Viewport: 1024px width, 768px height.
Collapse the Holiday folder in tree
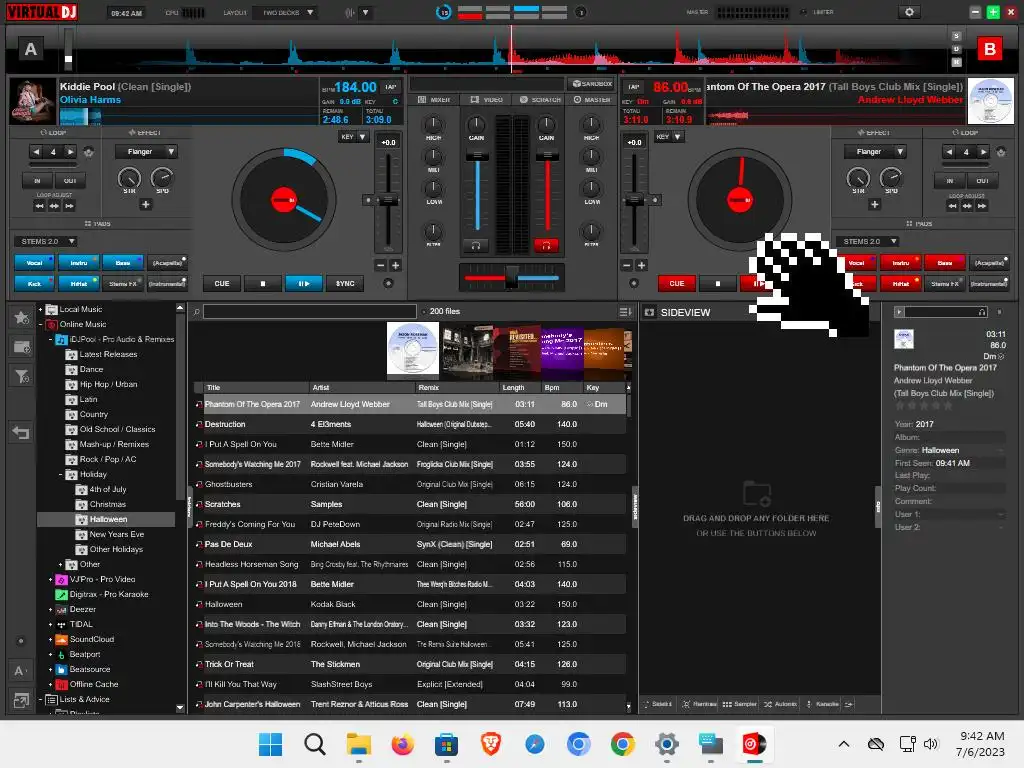point(61,475)
